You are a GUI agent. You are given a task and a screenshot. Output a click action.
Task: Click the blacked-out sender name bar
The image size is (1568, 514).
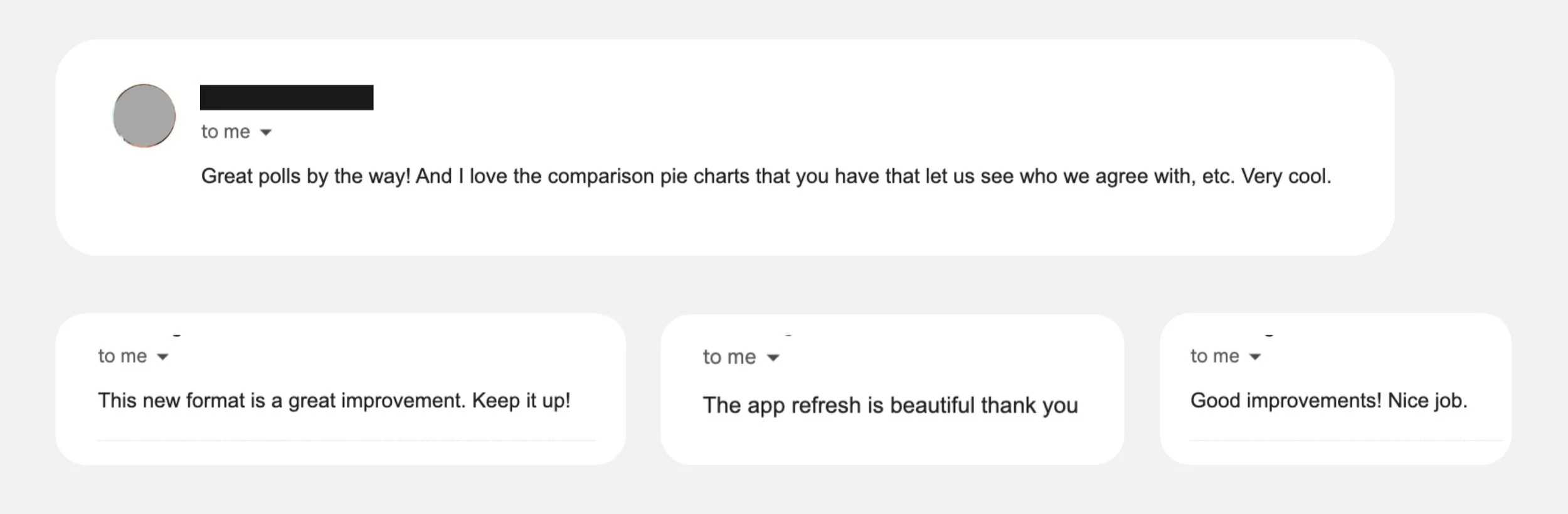coord(287,97)
